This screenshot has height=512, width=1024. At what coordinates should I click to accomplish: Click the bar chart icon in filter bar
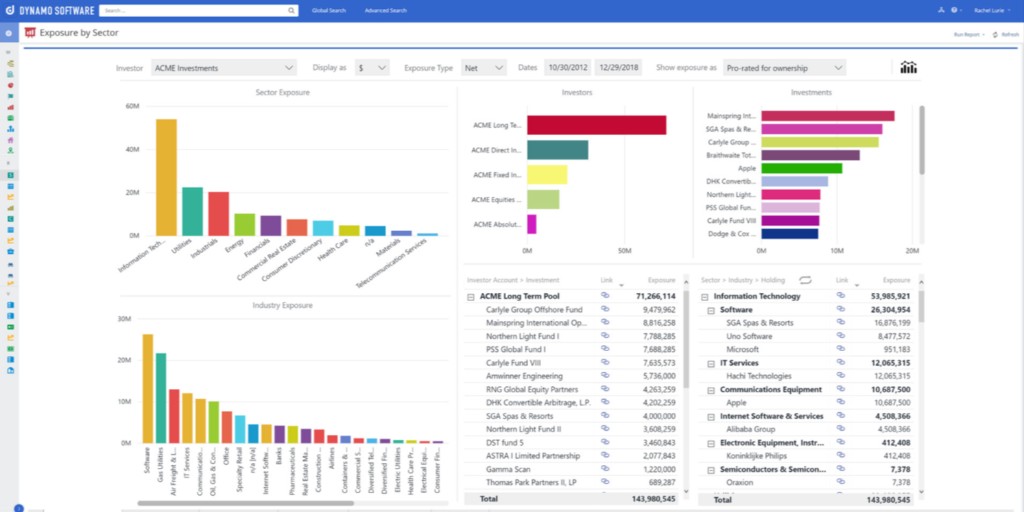click(908, 67)
